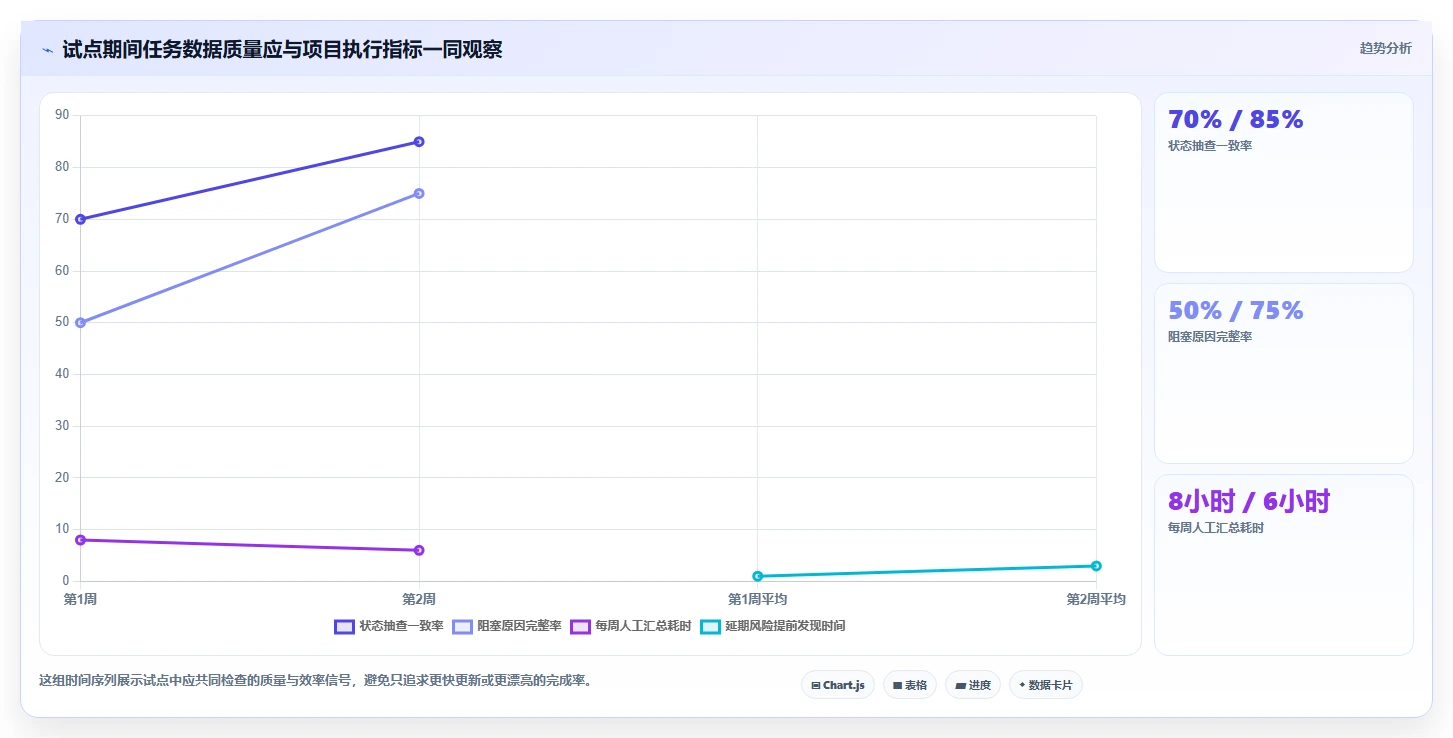Screen dimensions: 1453x738
Task: Click the 第1周平均 x-axis label
Action: pos(757,599)
